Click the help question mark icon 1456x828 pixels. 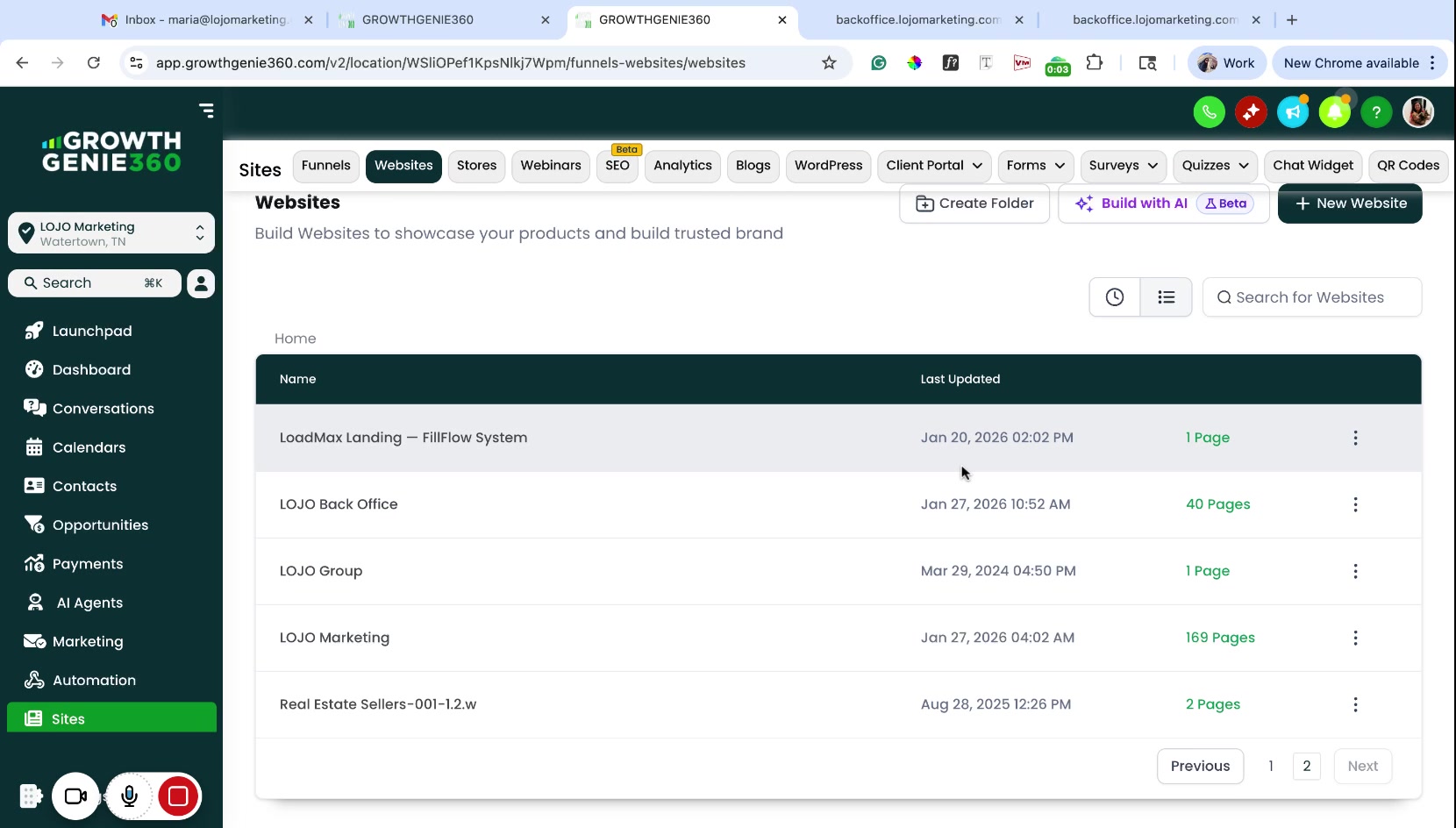tap(1376, 112)
